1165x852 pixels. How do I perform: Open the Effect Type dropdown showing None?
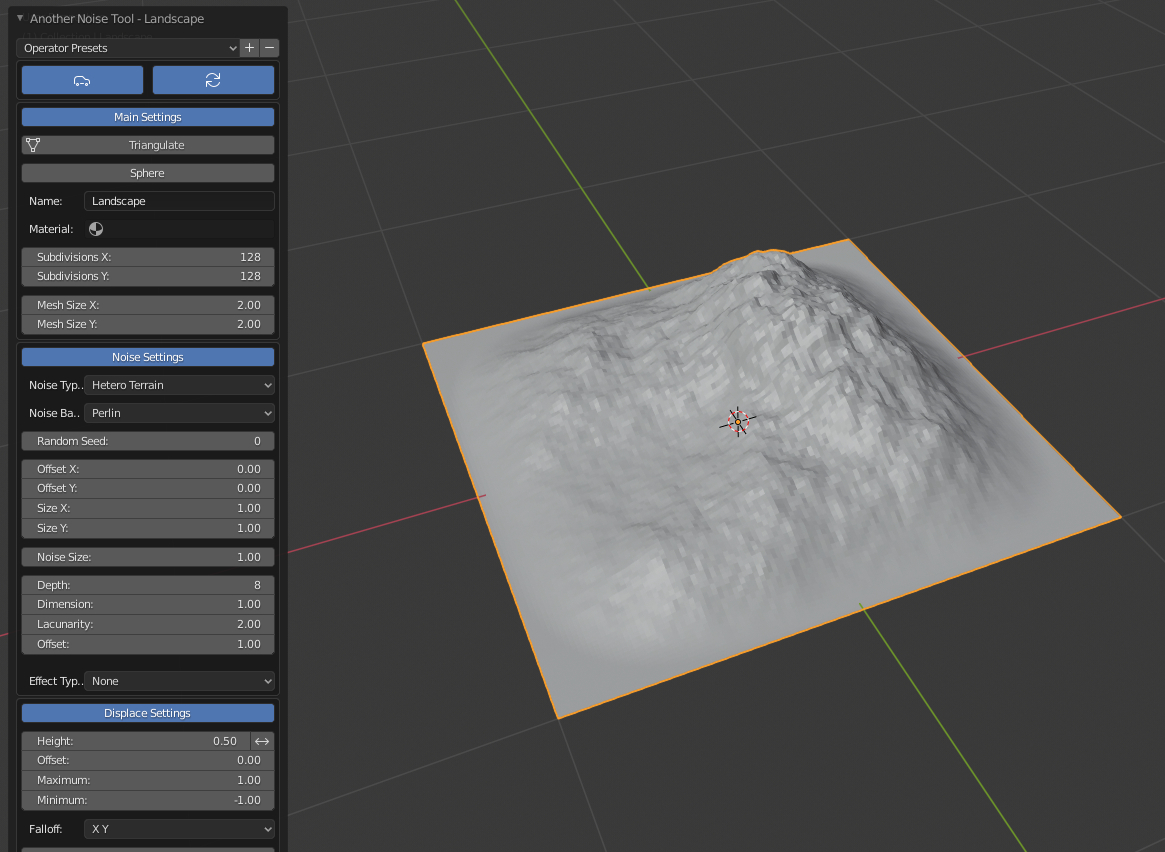(x=179, y=681)
